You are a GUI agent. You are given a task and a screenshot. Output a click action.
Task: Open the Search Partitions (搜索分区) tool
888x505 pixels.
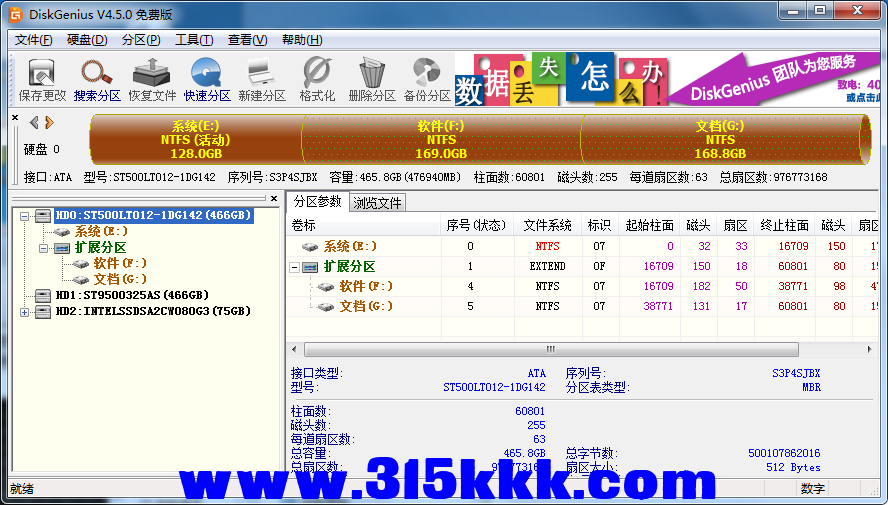click(97, 80)
